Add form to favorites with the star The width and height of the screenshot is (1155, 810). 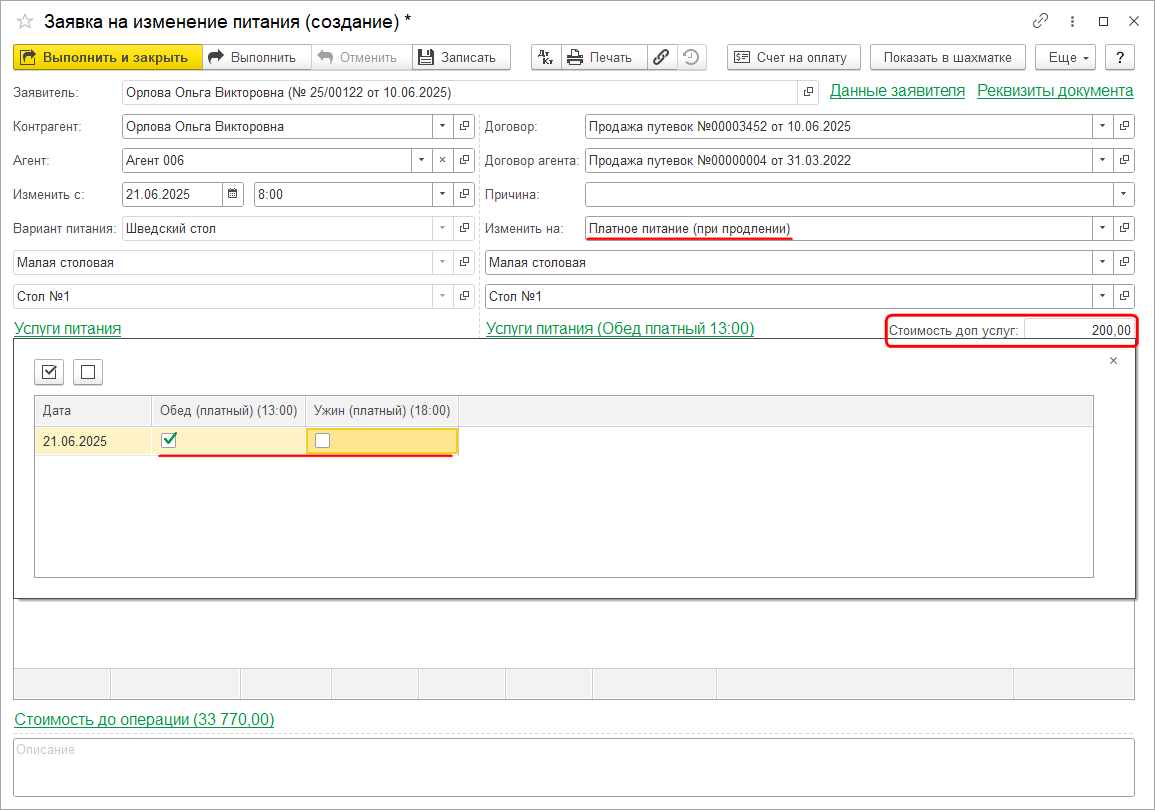pos(24,21)
